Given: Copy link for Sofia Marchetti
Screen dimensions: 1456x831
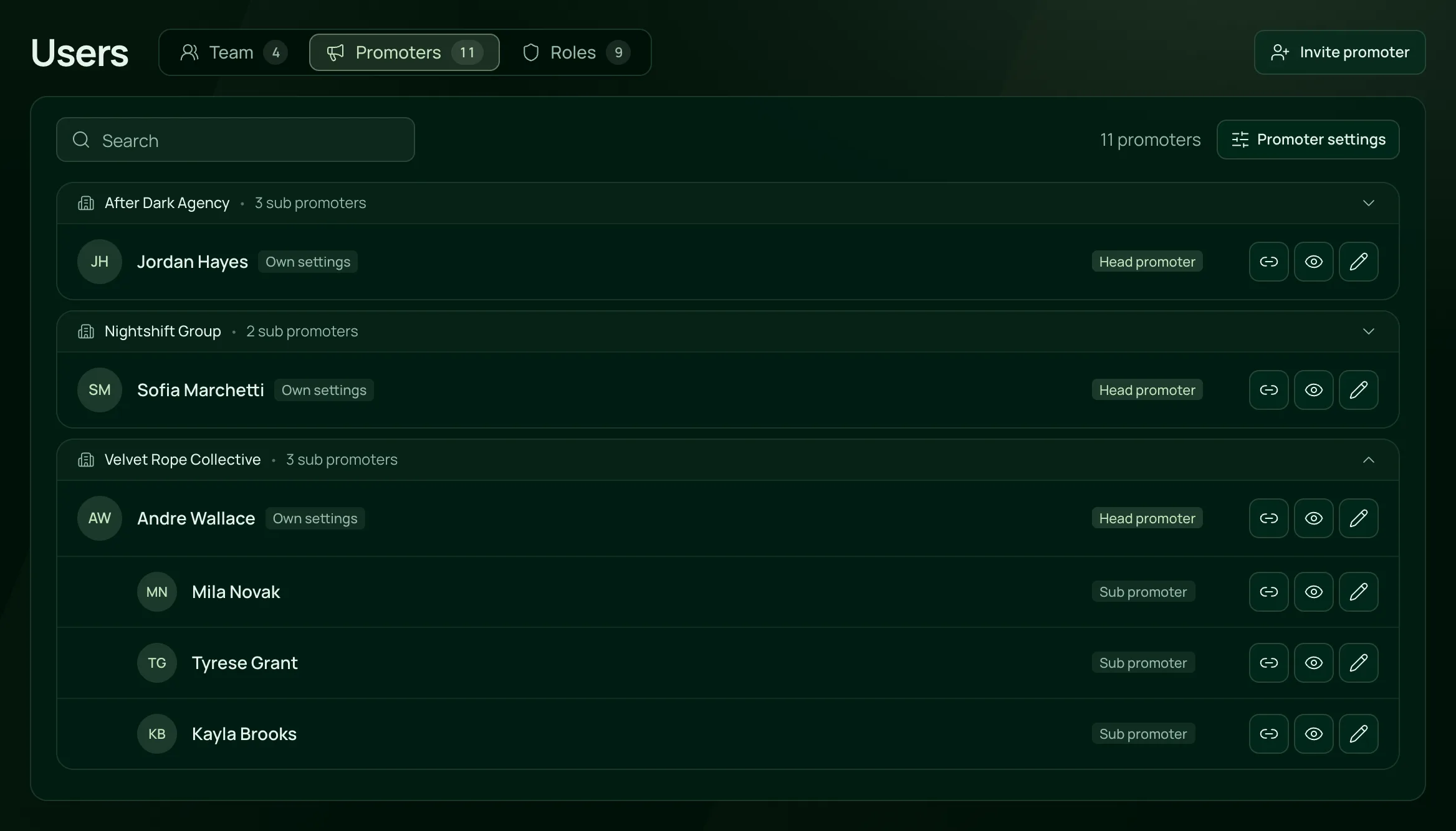Looking at the screenshot, I should [x=1268, y=390].
